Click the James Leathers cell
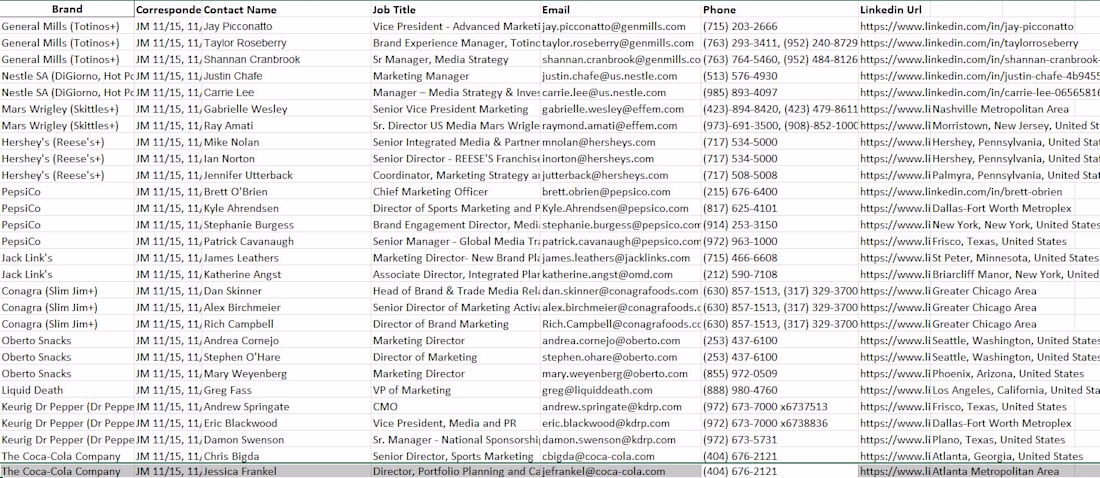The image size is (1100, 478). tap(286, 258)
